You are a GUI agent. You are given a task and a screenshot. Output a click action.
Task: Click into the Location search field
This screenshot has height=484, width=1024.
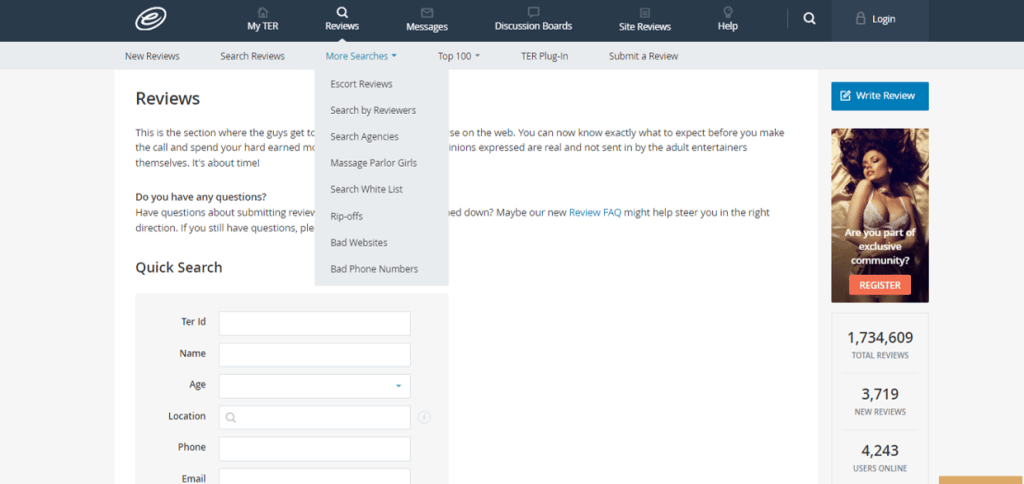315,417
